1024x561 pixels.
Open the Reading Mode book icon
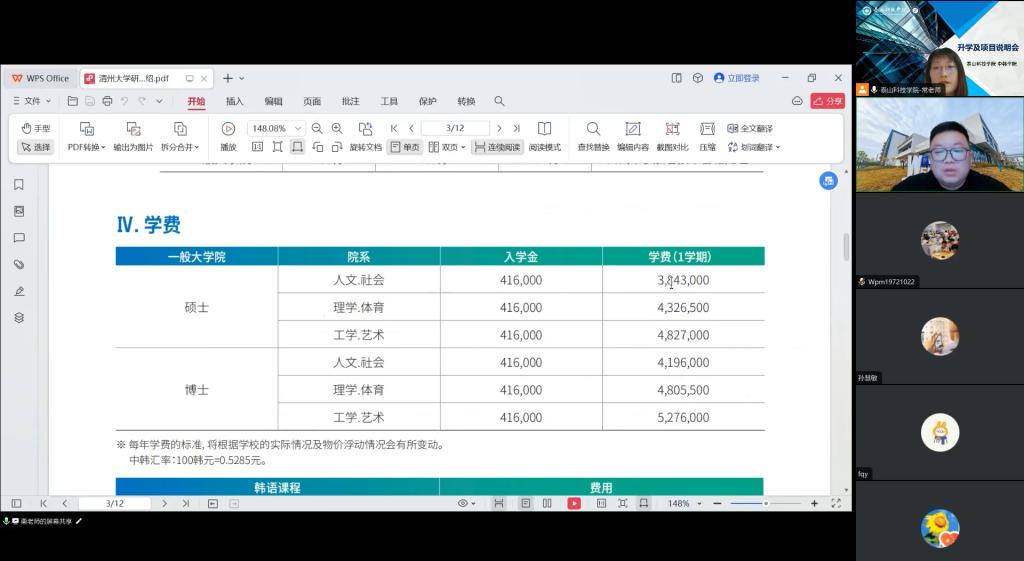tap(544, 129)
